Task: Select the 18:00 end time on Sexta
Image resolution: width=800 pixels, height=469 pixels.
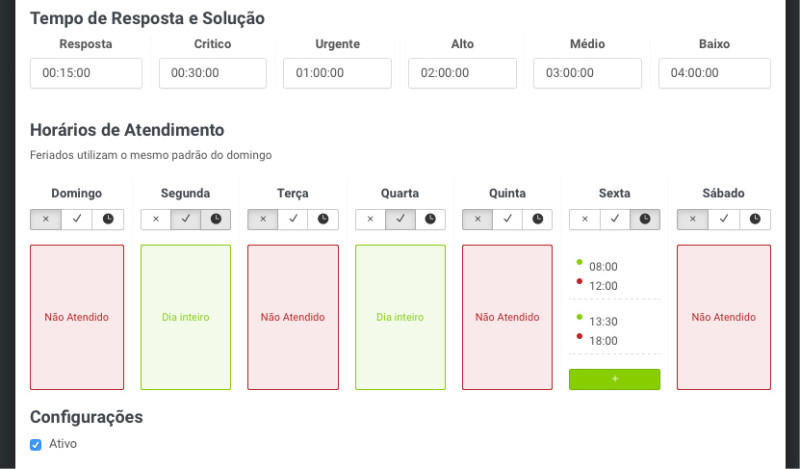Action: click(x=603, y=341)
